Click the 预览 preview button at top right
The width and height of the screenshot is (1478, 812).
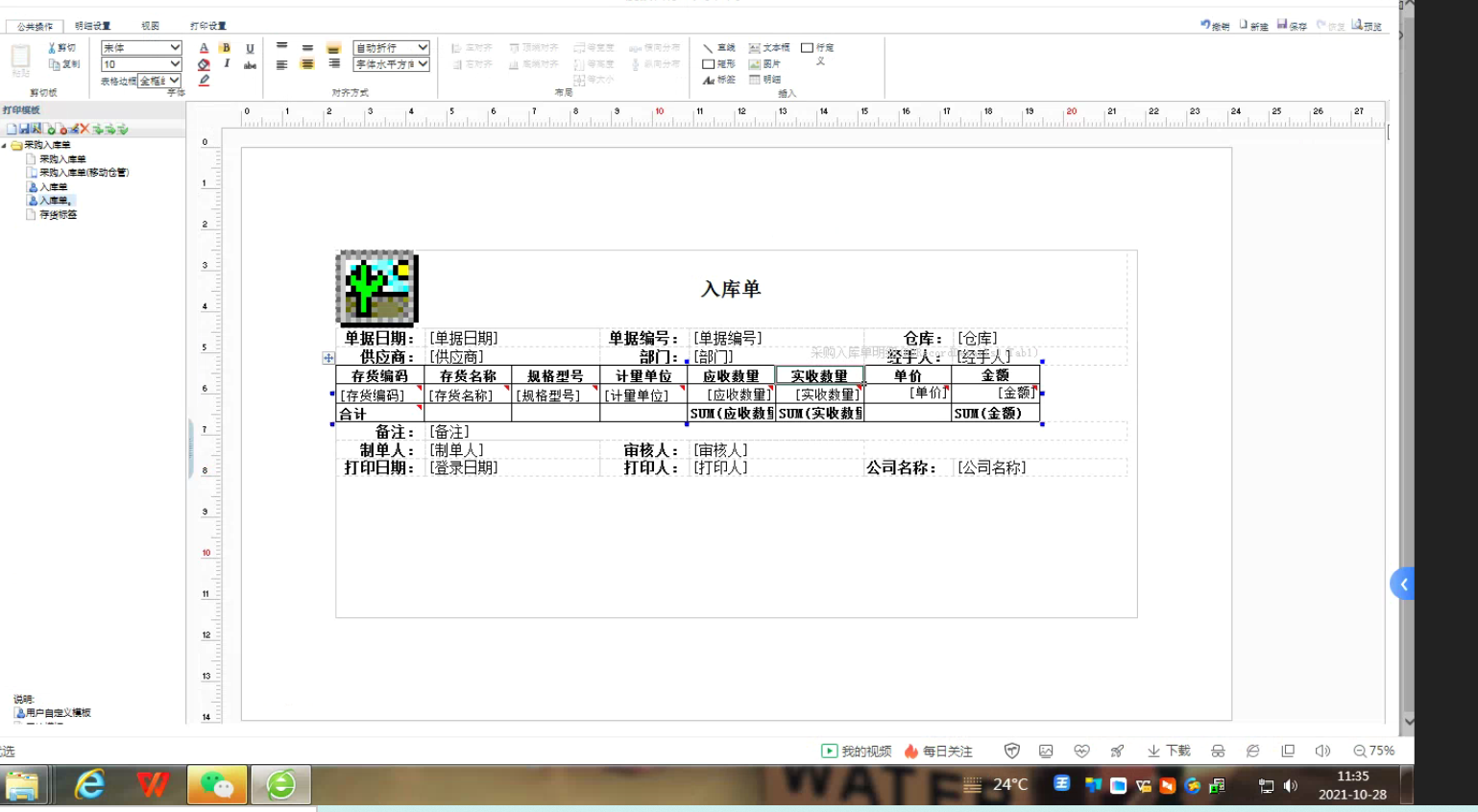coord(1367,26)
